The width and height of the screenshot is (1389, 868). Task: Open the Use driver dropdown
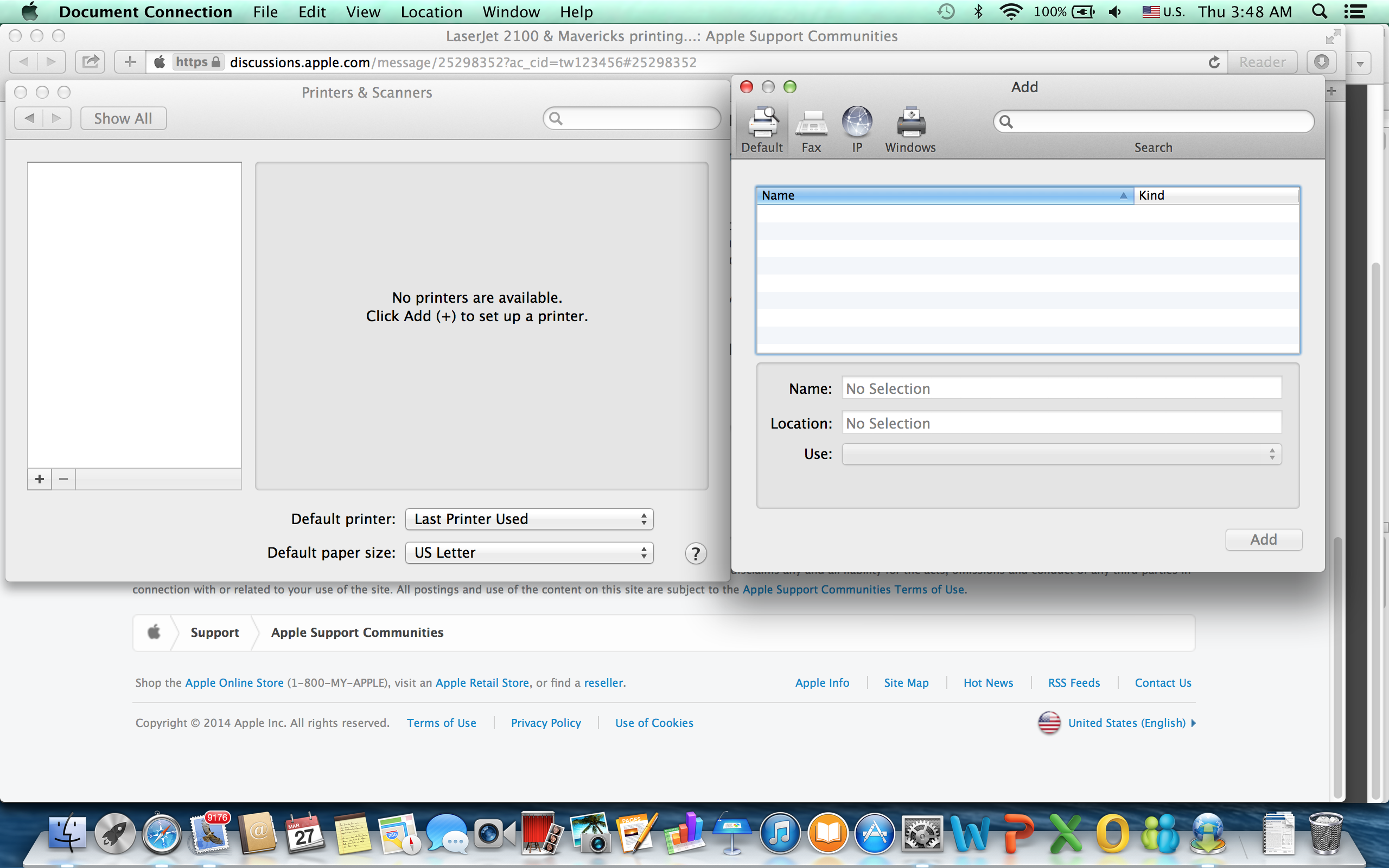(x=1061, y=454)
